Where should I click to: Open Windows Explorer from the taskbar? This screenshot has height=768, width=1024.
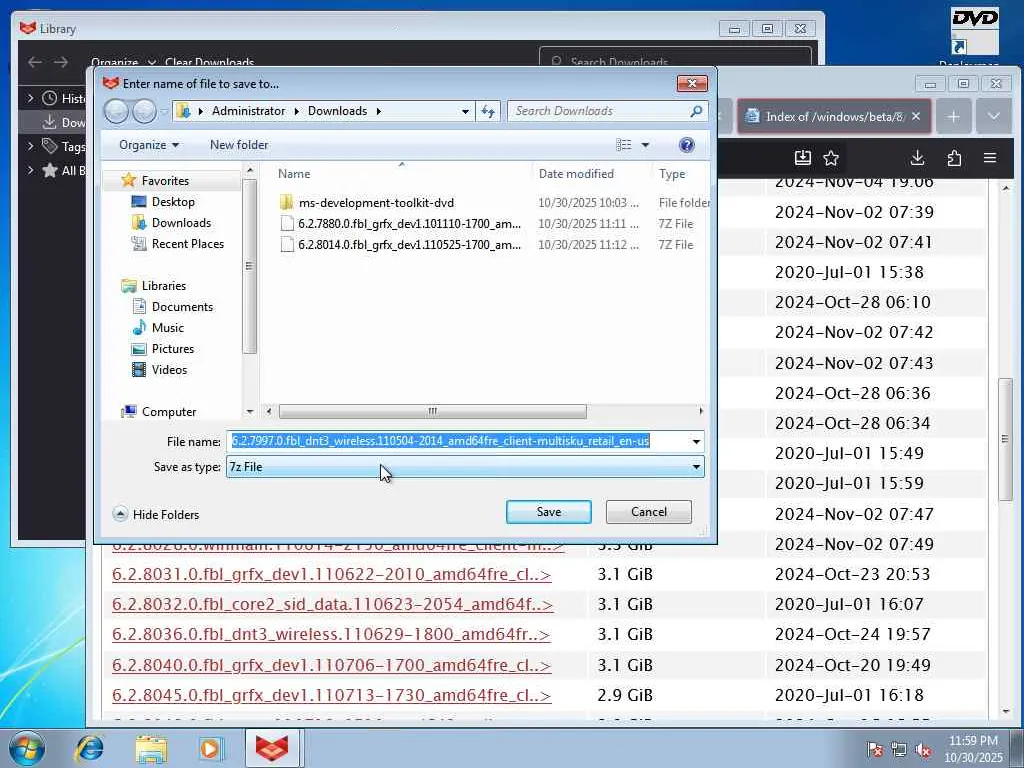152,748
